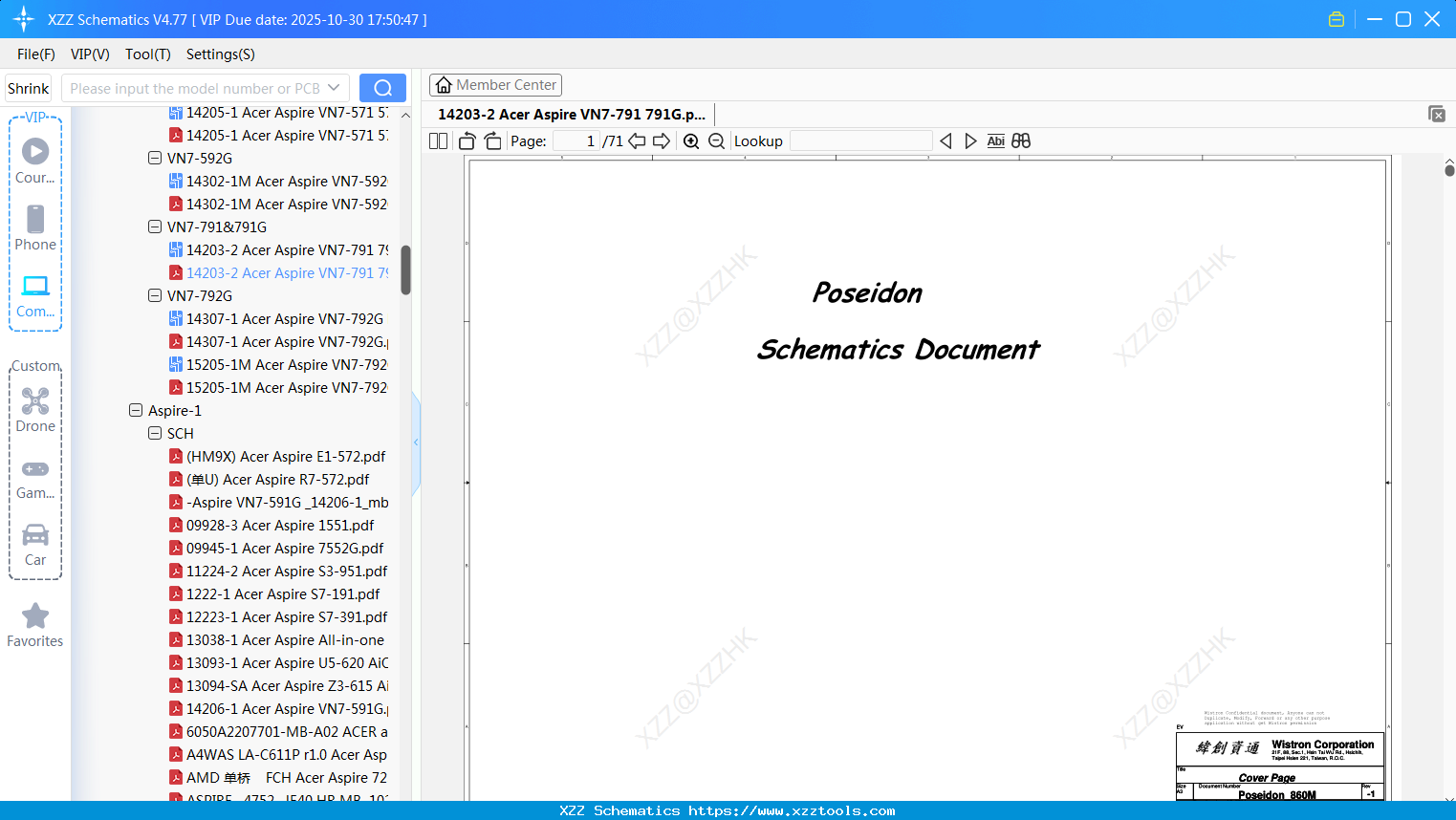Open the model number dropdown arrow

point(334,88)
